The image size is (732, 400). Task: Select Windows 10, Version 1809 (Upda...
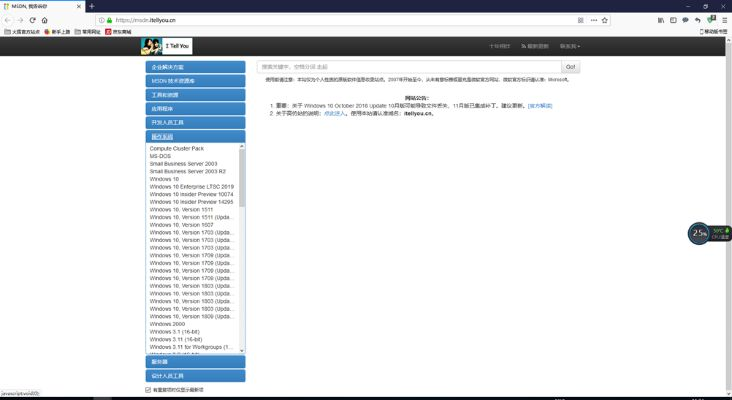tap(191, 316)
